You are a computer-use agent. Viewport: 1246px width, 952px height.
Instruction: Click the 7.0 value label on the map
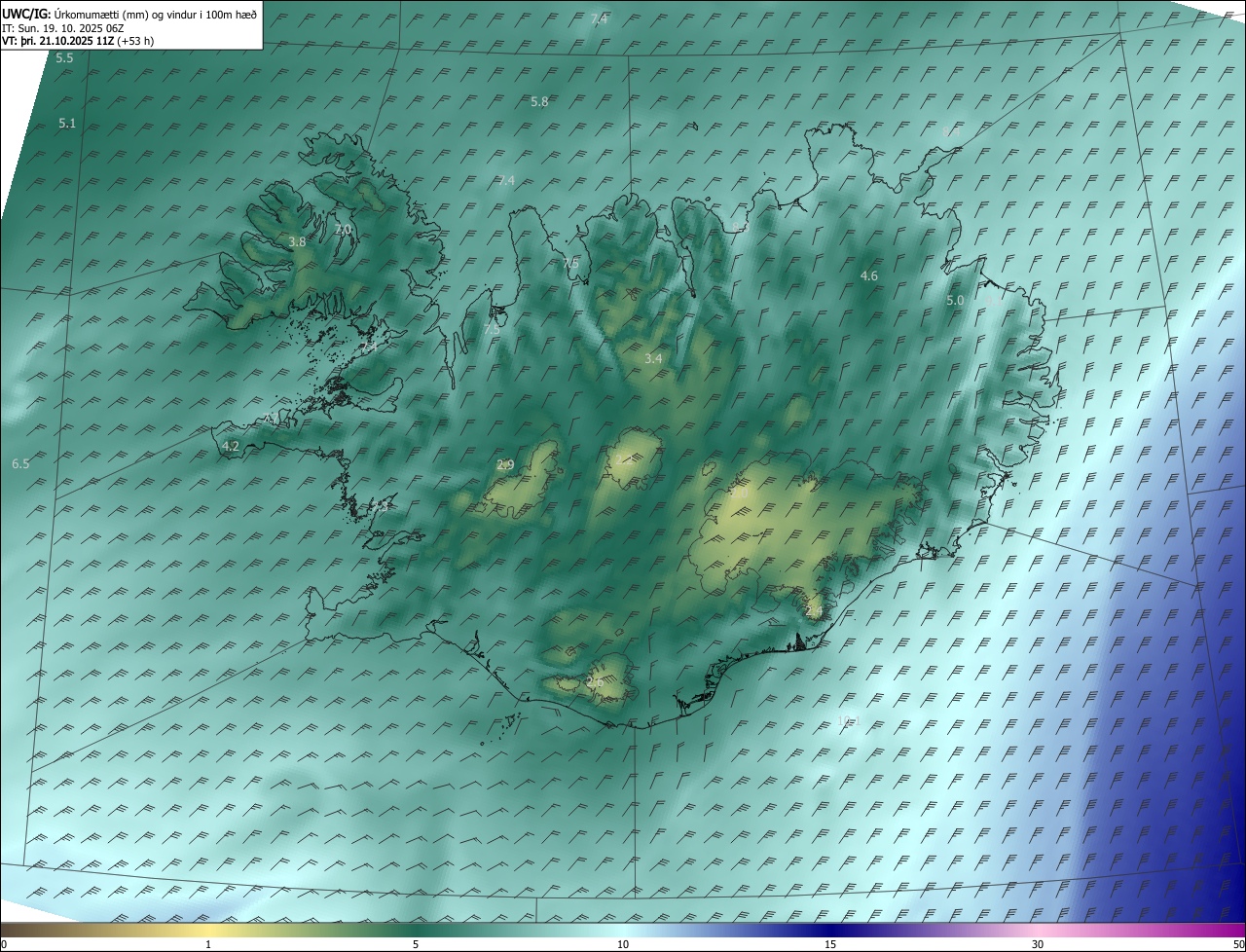[343, 230]
